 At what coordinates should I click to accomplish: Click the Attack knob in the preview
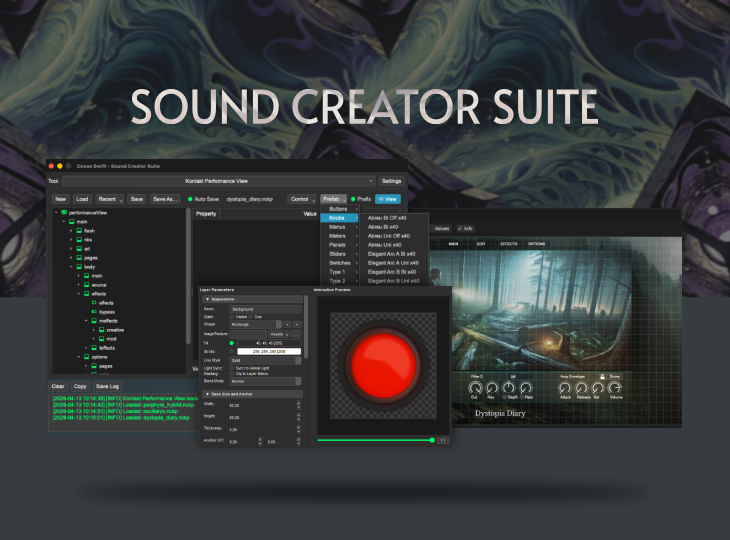(565, 387)
